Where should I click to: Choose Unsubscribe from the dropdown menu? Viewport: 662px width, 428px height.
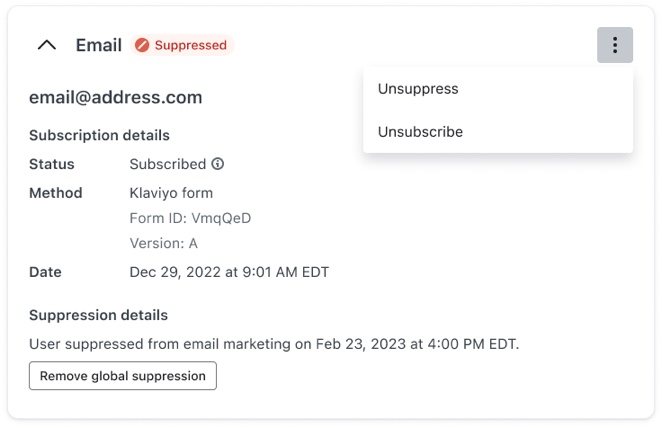tap(420, 132)
